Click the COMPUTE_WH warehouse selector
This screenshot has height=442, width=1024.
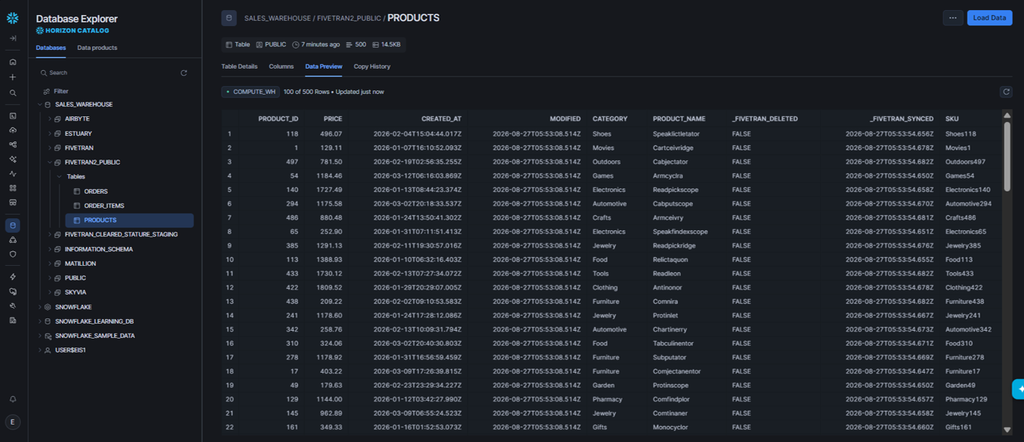[x=251, y=92]
